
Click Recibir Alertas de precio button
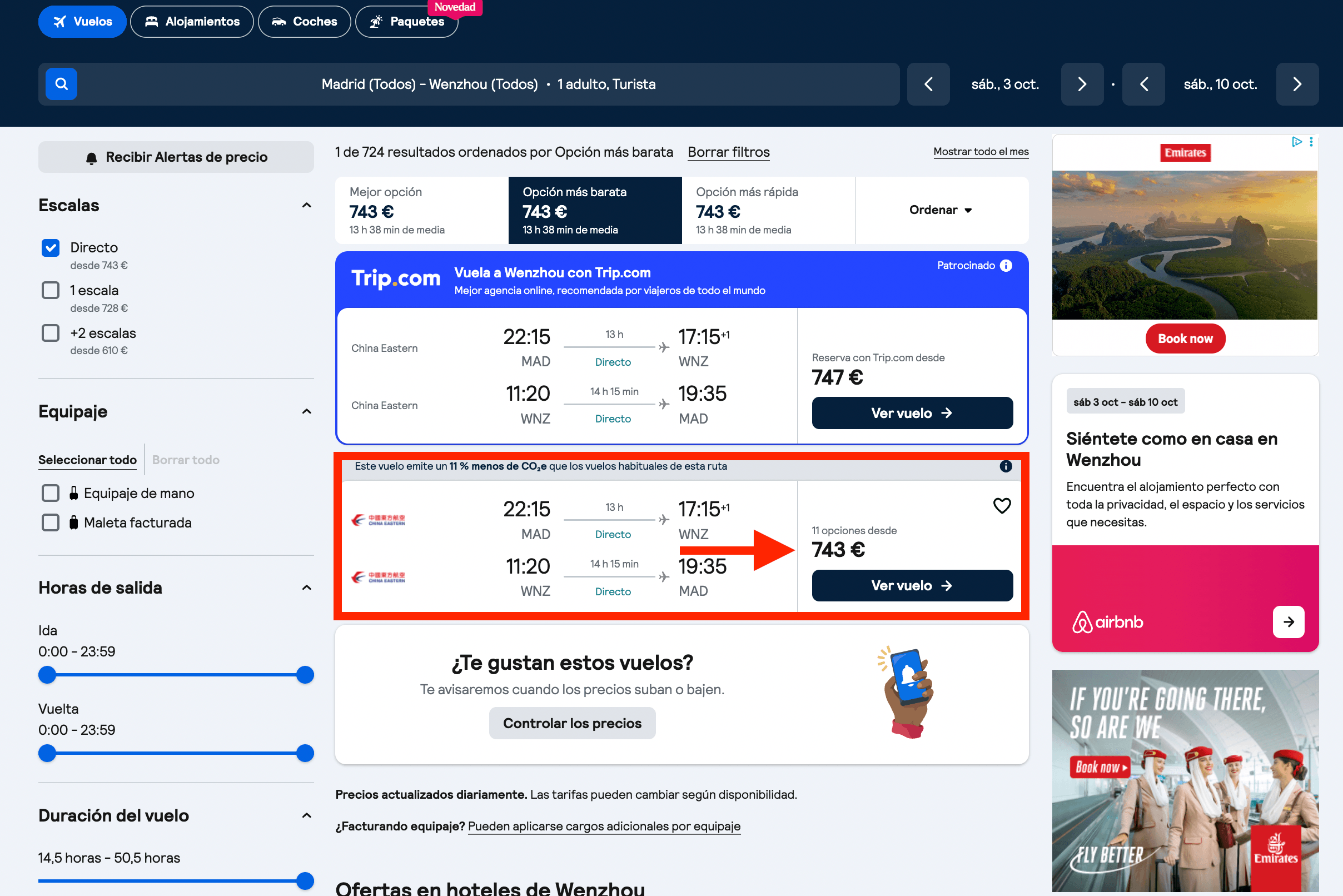(176, 157)
